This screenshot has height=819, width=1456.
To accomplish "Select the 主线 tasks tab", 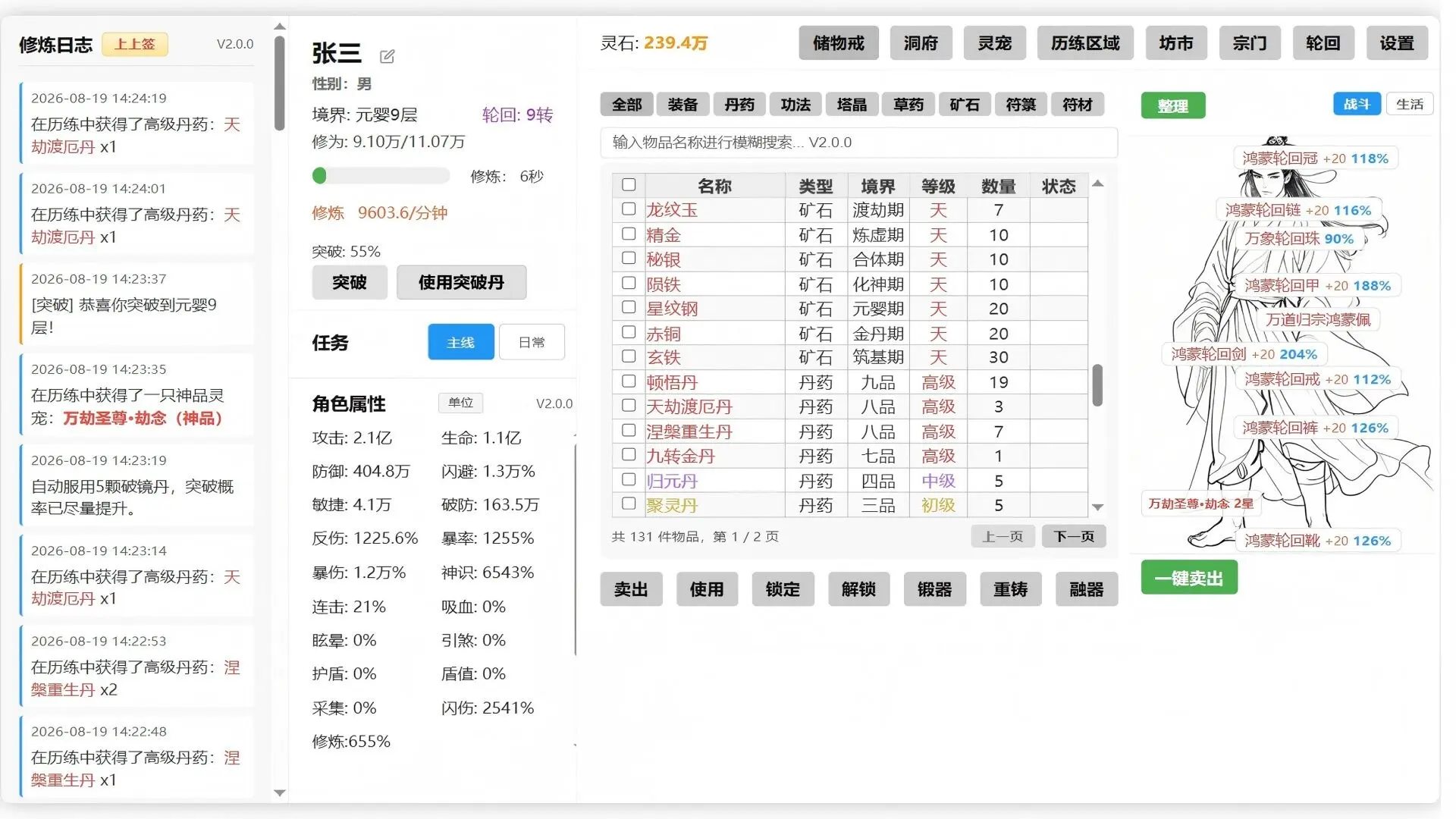I will [x=461, y=342].
